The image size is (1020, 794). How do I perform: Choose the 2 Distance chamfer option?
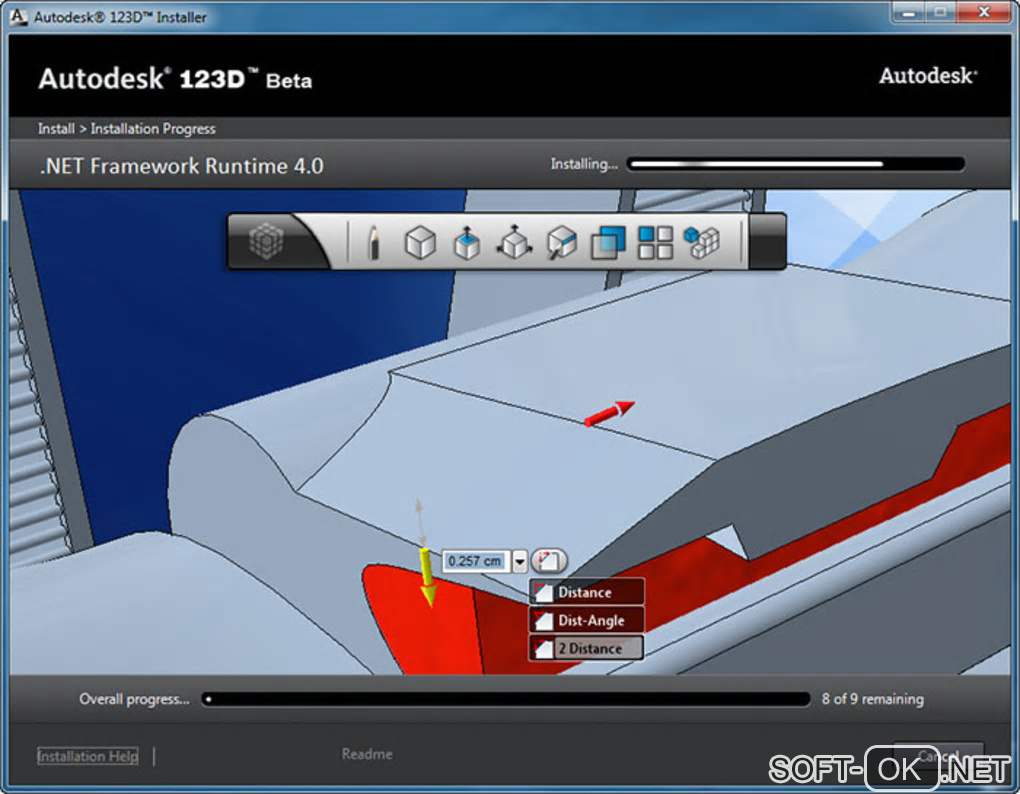pyautogui.click(x=587, y=648)
